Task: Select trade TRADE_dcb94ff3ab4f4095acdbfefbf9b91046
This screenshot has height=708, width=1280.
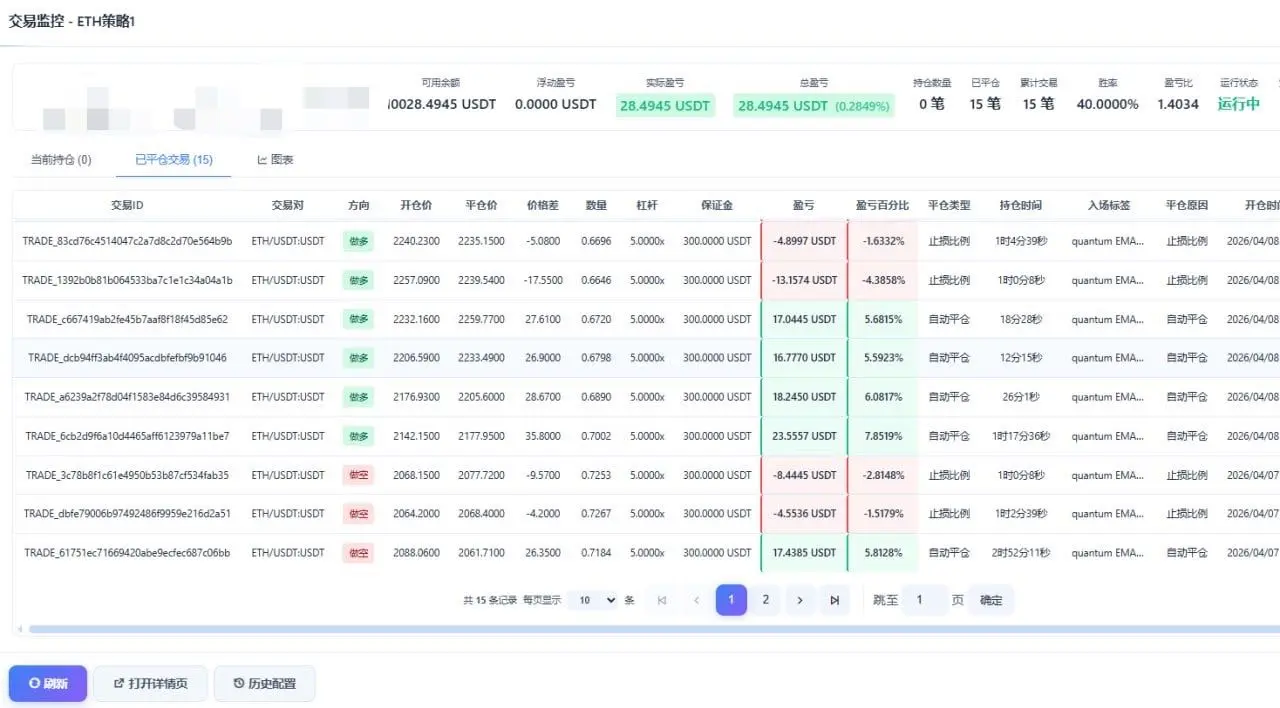Action: (x=127, y=357)
